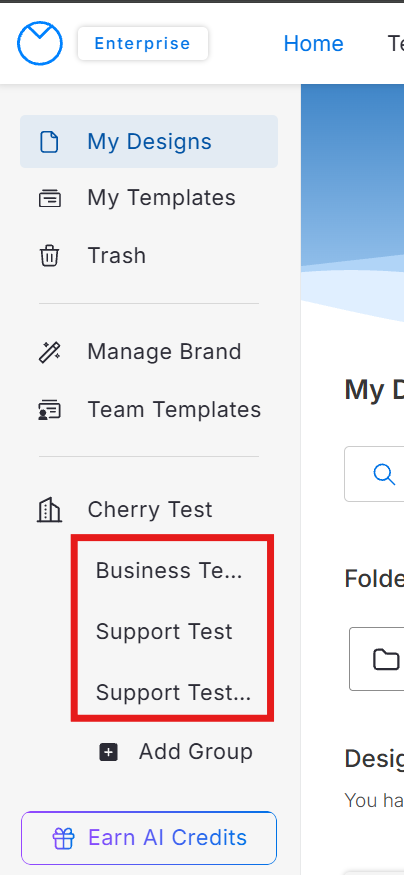This screenshot has height=875, width=404.
Task: Click the Manage Brand magic wand icon
Action: [x=50, y=352]
